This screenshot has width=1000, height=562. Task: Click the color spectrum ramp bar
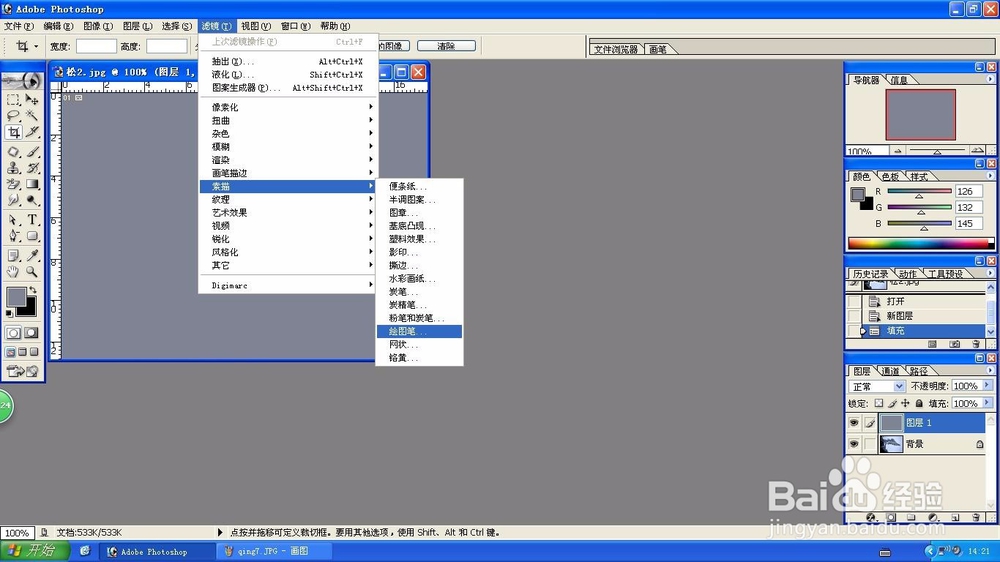[x=920, y=244]
